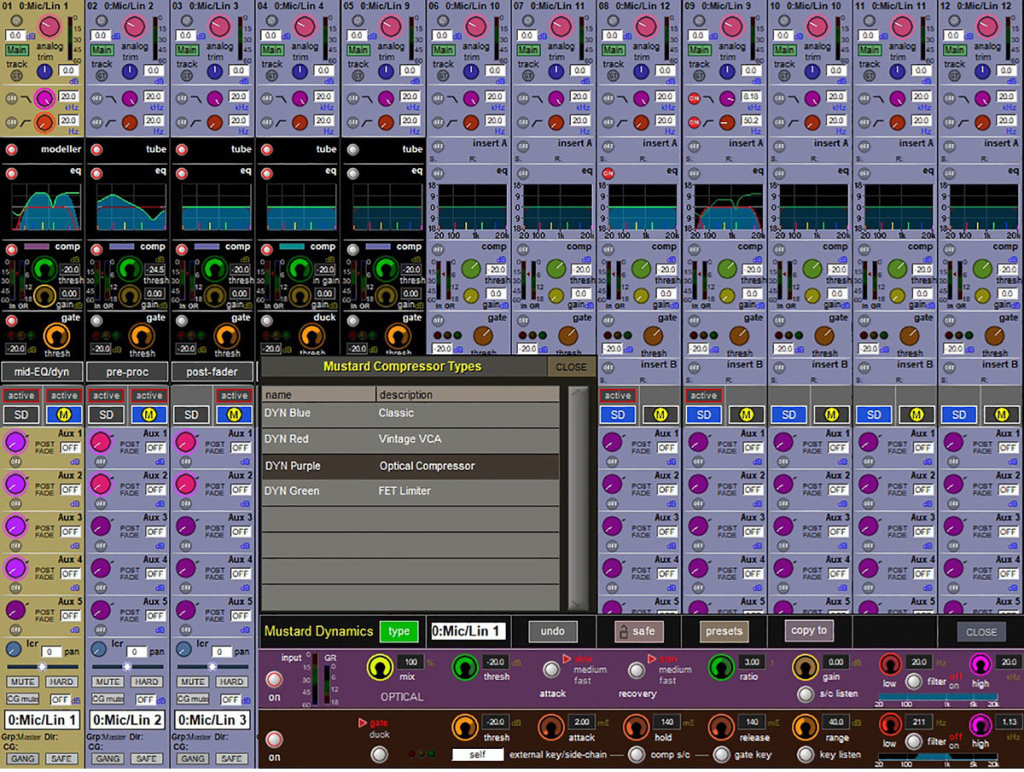Click the gate attack knob in Mustard Dynamics
This screenshot has width=1024, height=772.
[550, 728]
